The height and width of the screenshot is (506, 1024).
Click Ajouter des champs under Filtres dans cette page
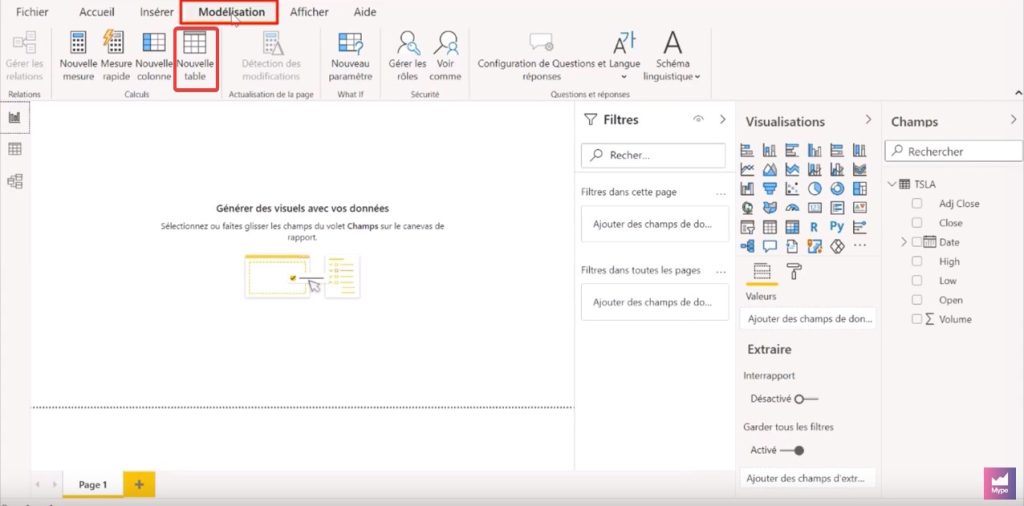655,224
